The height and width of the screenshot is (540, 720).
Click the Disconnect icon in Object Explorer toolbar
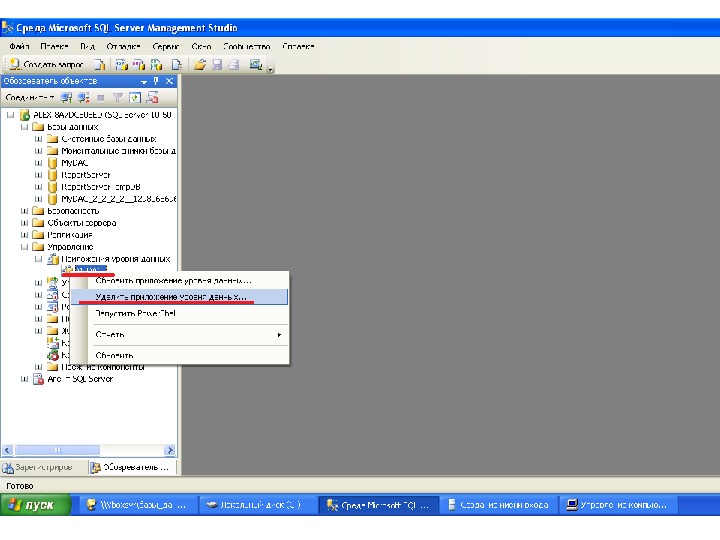coord(84,97)
